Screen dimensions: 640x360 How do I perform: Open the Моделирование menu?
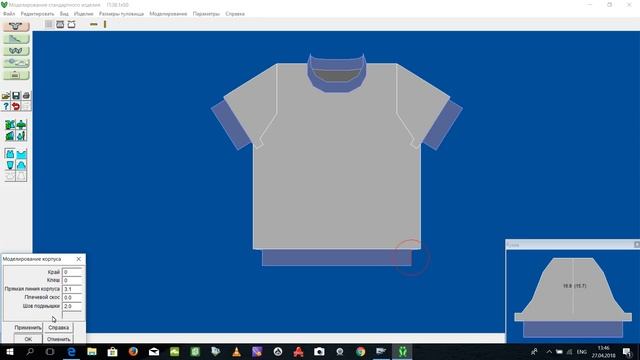[x=168, y=14]
